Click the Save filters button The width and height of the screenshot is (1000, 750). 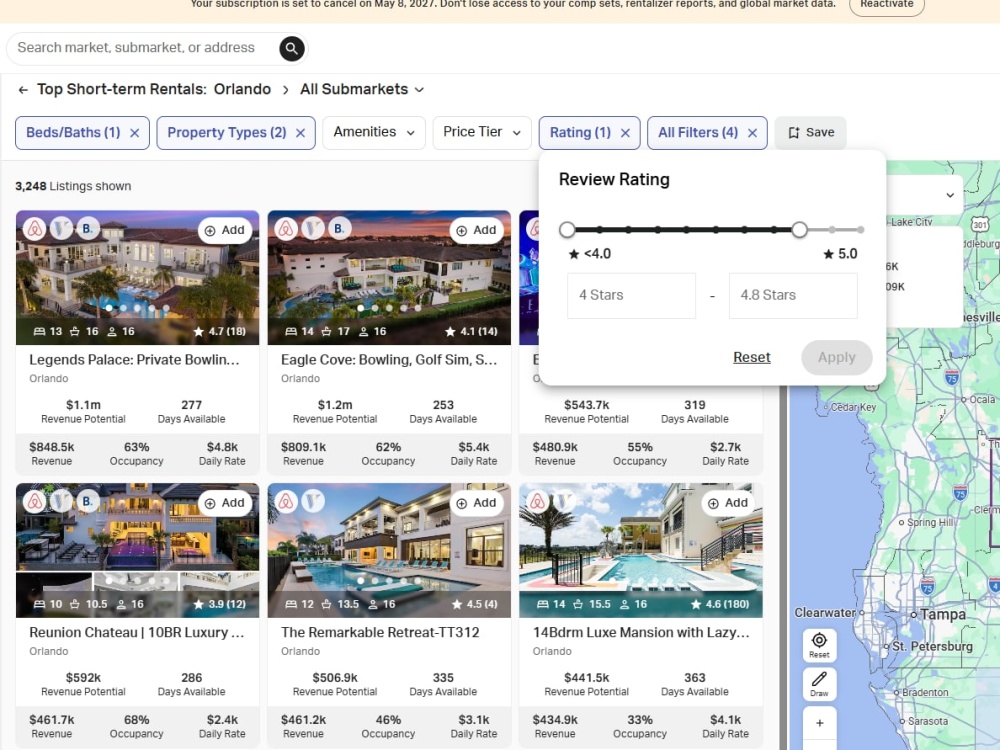click(x=811, y=133)
